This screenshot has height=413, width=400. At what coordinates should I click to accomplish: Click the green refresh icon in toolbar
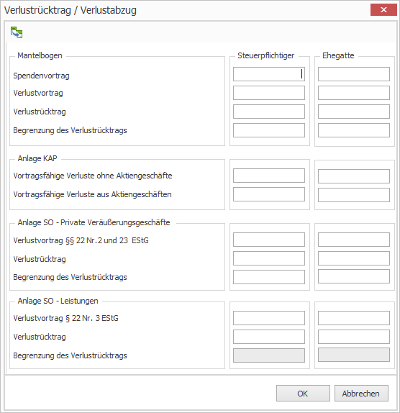16,32
